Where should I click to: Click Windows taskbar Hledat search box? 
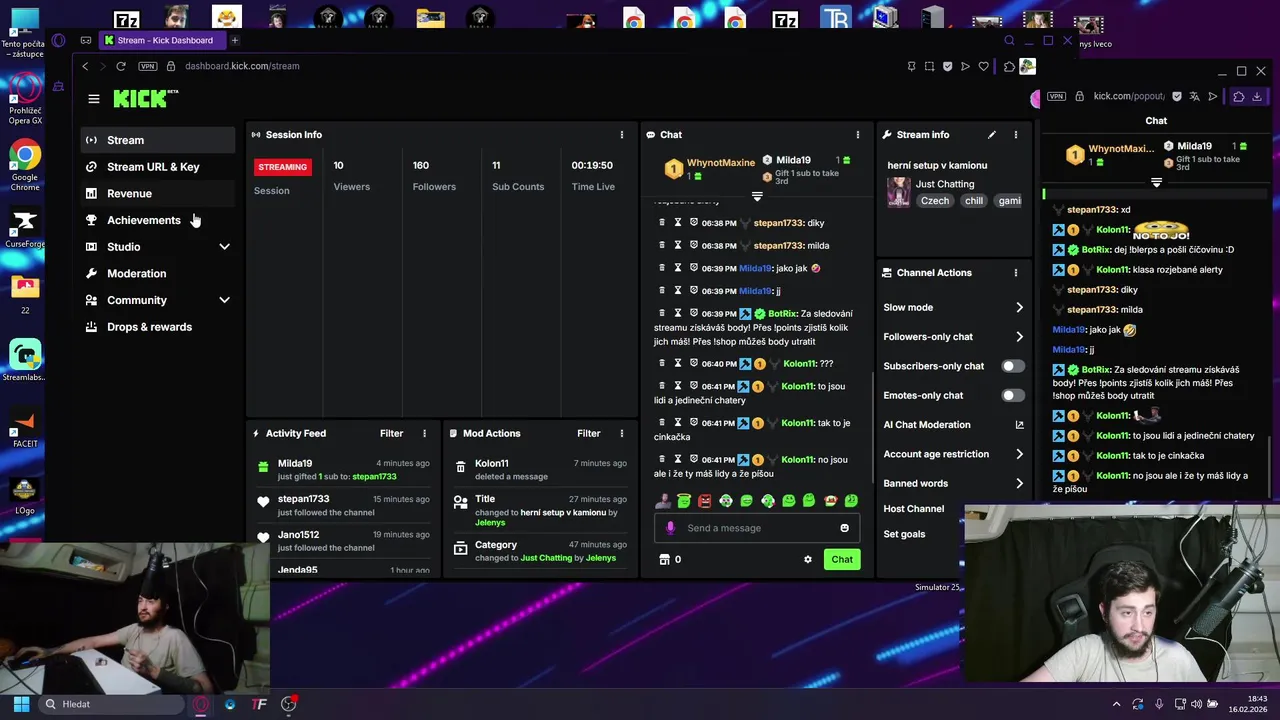[110, 704]
